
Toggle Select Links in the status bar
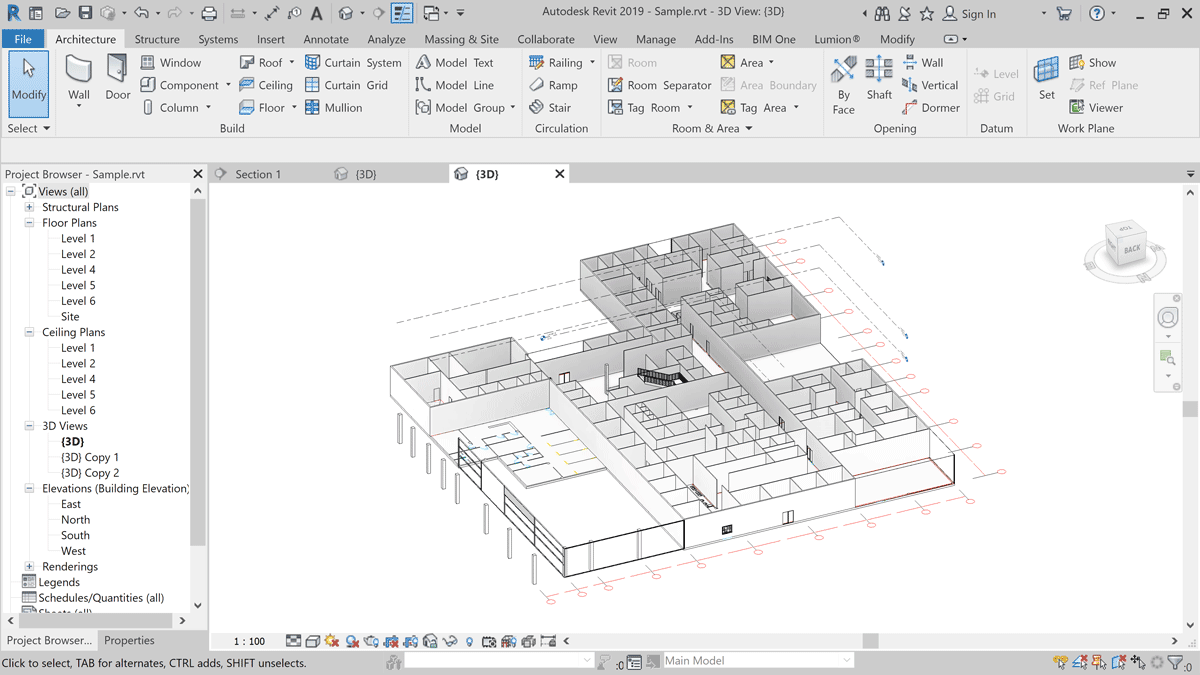[x=1062, y=662]
